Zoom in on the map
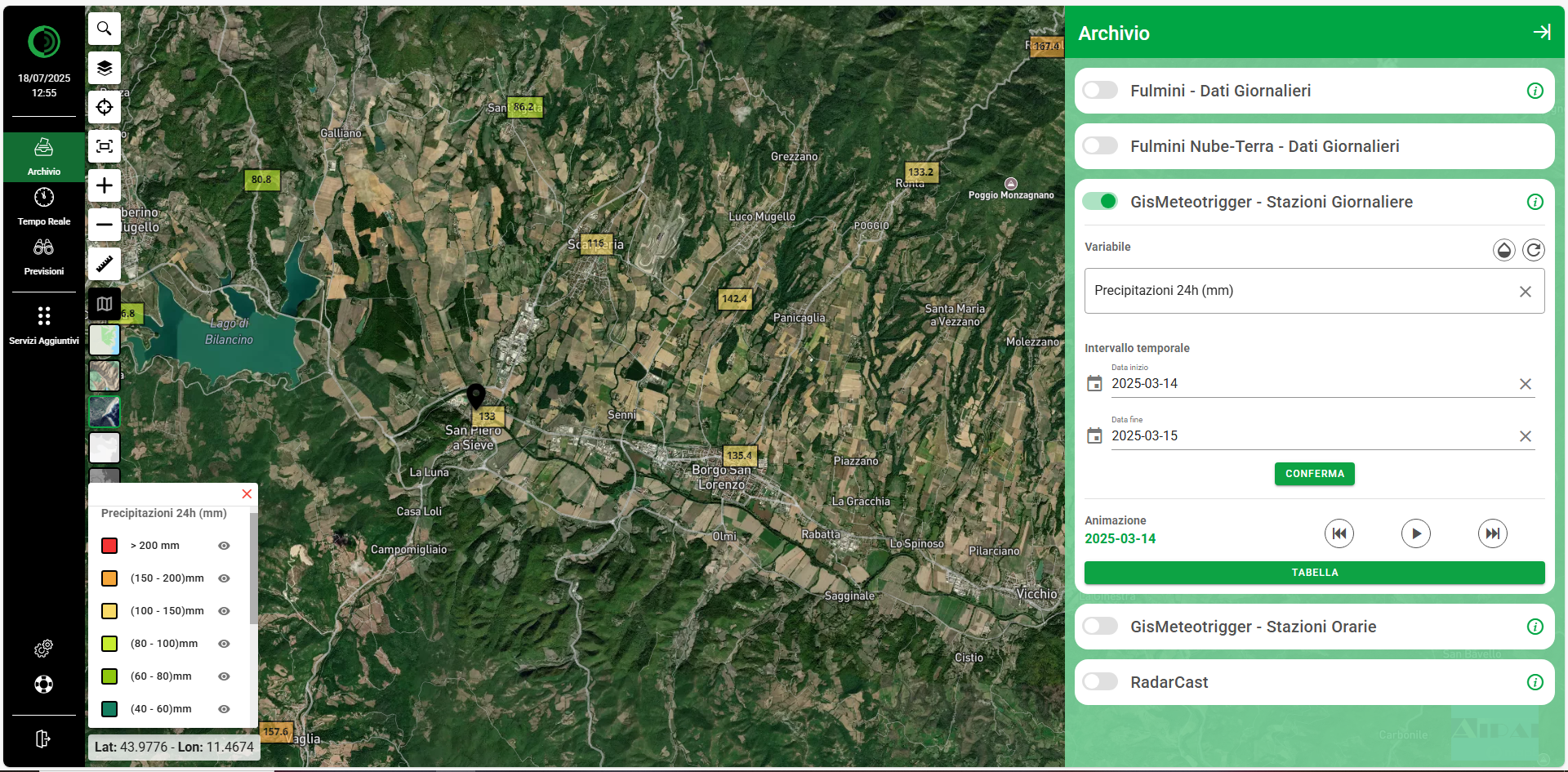Viewport: 1568px width, 772px height. [x=105, y=185]
